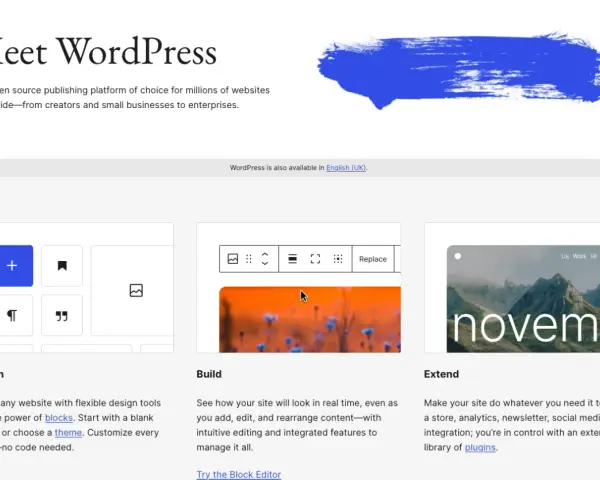Click the Extend heading
600x480 pixels.
(x=441, y=374)
